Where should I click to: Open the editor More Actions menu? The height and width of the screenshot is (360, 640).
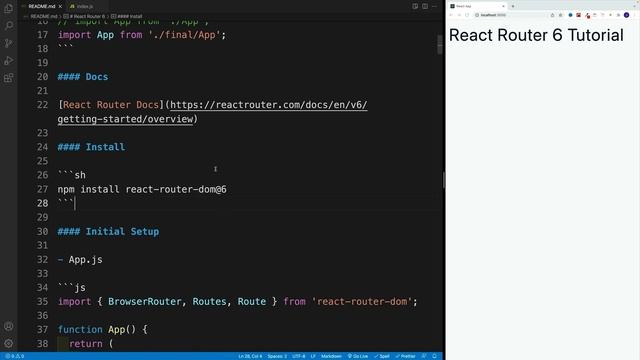(x=434, y=6)
